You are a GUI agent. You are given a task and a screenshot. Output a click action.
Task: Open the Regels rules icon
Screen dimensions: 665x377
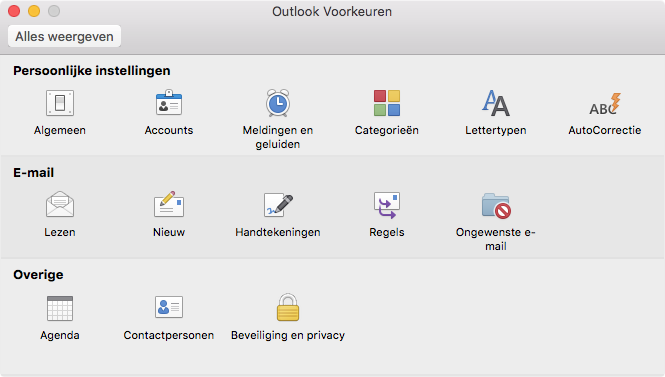(x=387, y=205)
